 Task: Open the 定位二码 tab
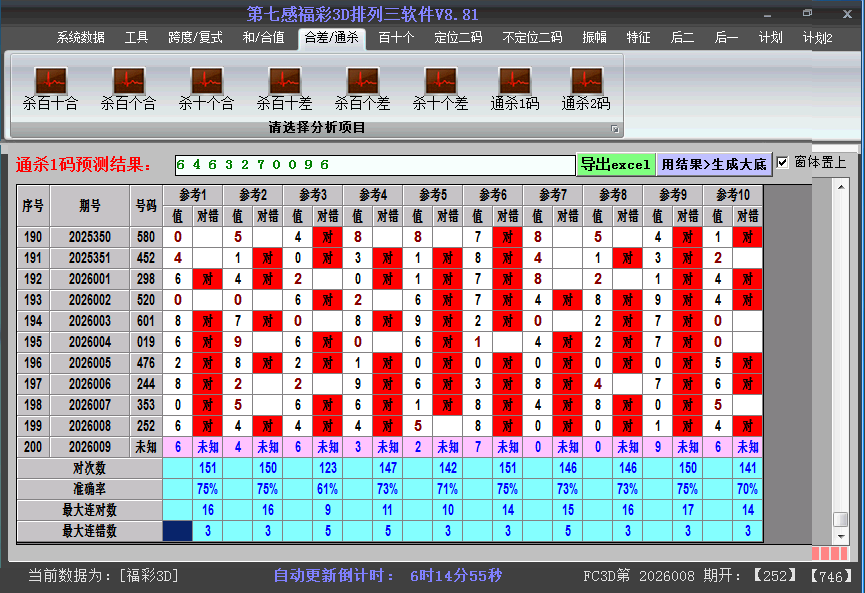click(x=458, y=38)
